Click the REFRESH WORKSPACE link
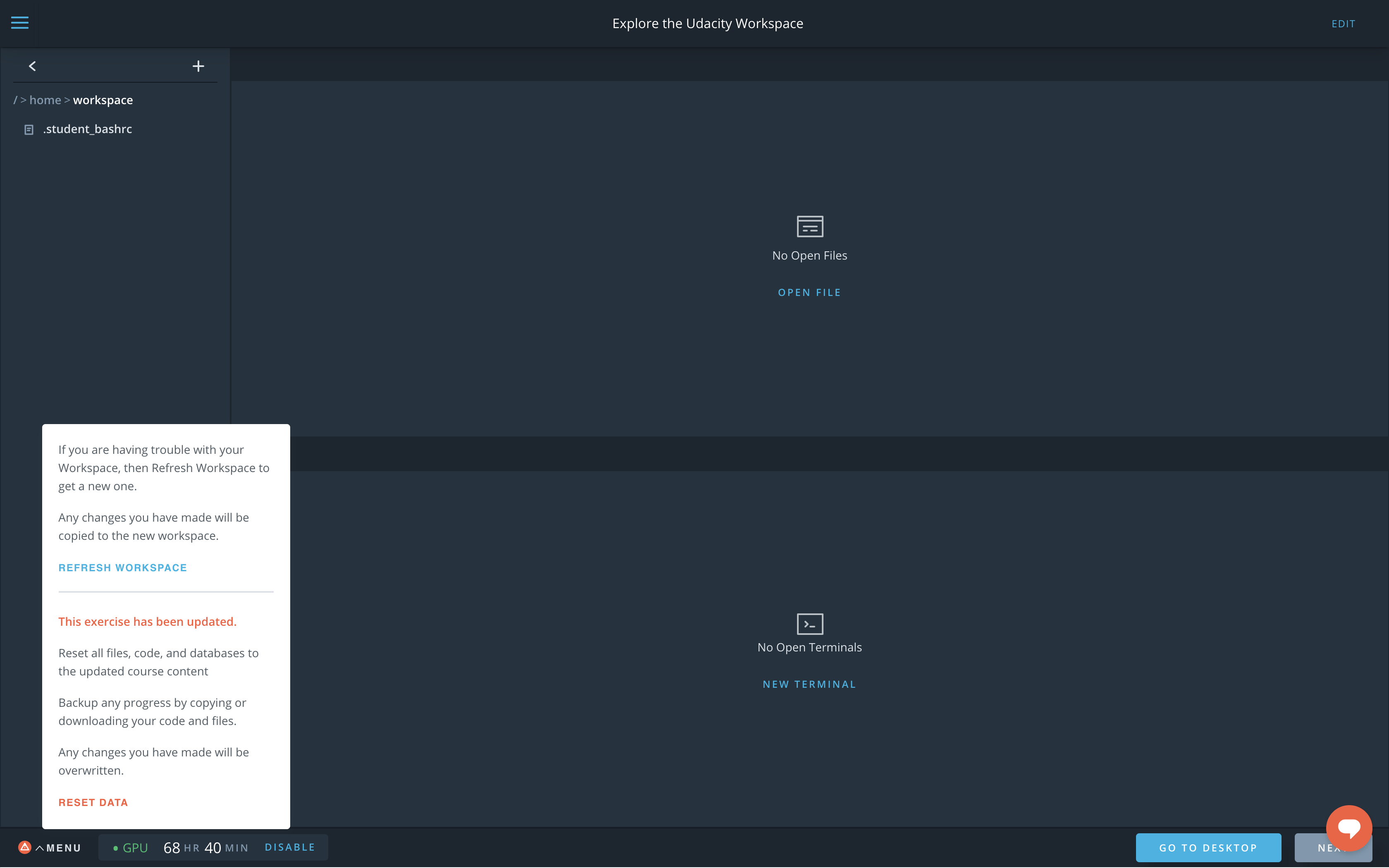Image resolution: width=1389 pixels, height=868 pixels. [x=122, y=567]
